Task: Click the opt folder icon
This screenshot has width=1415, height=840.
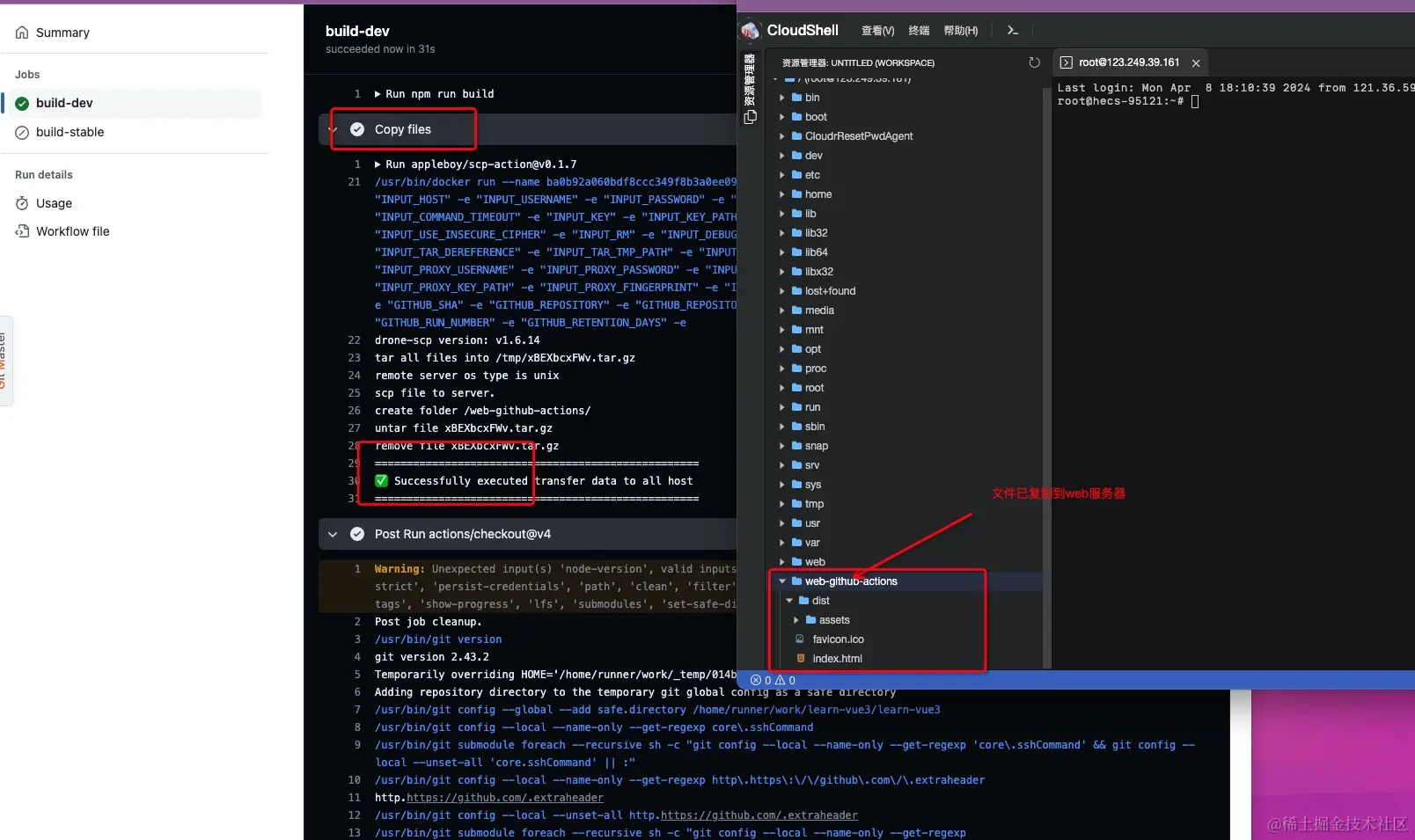Action: (796, 349)
